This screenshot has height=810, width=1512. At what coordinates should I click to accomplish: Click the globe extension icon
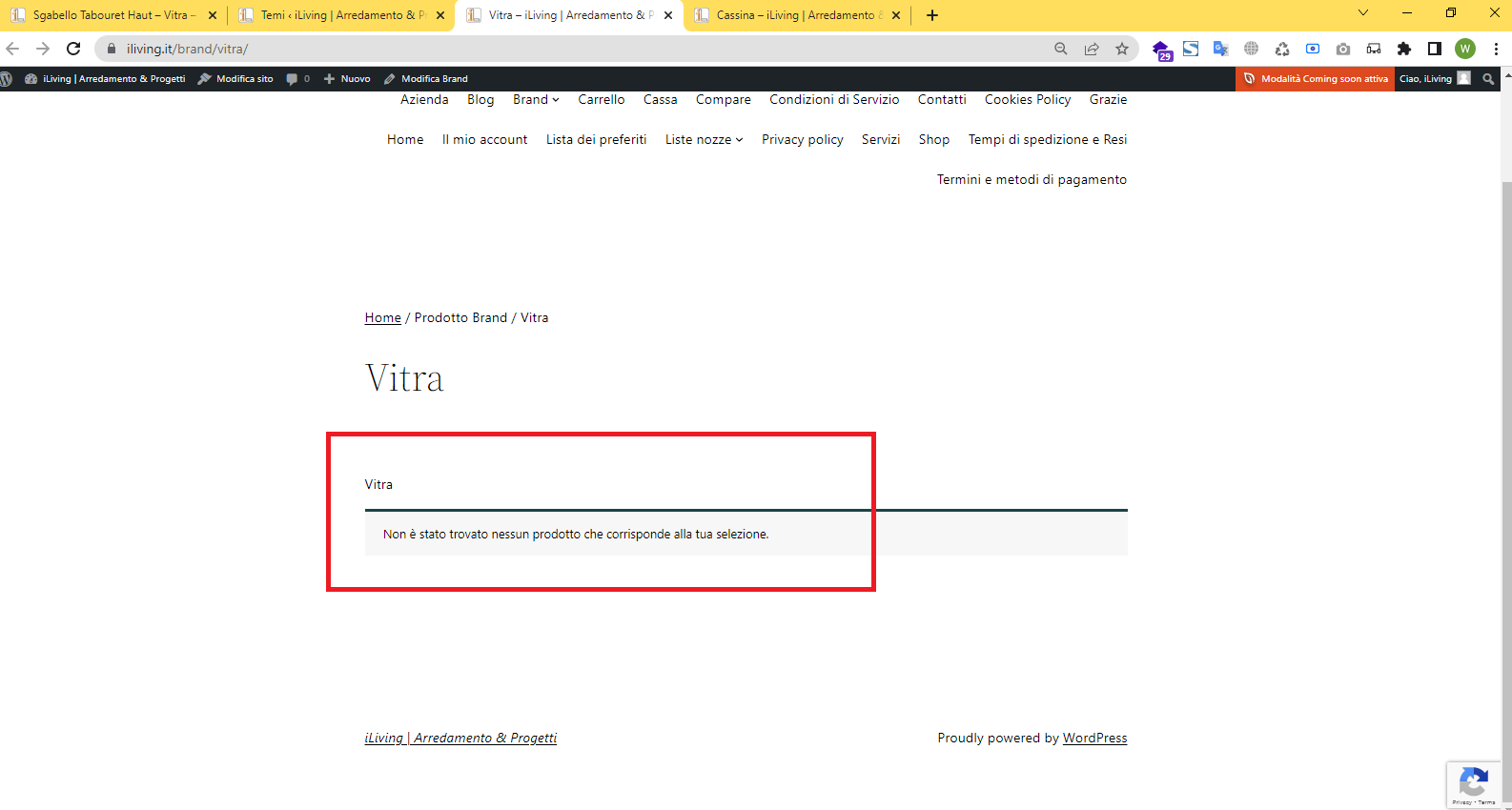tap(1251, 49)
